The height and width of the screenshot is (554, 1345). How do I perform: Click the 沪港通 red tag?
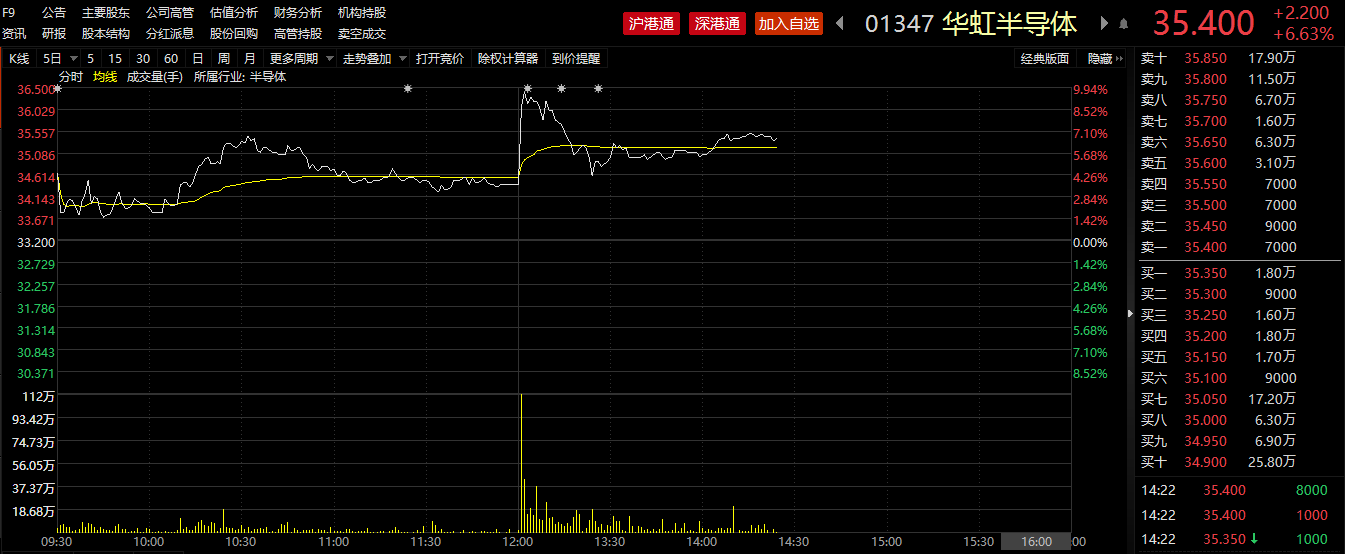[651, 23]
